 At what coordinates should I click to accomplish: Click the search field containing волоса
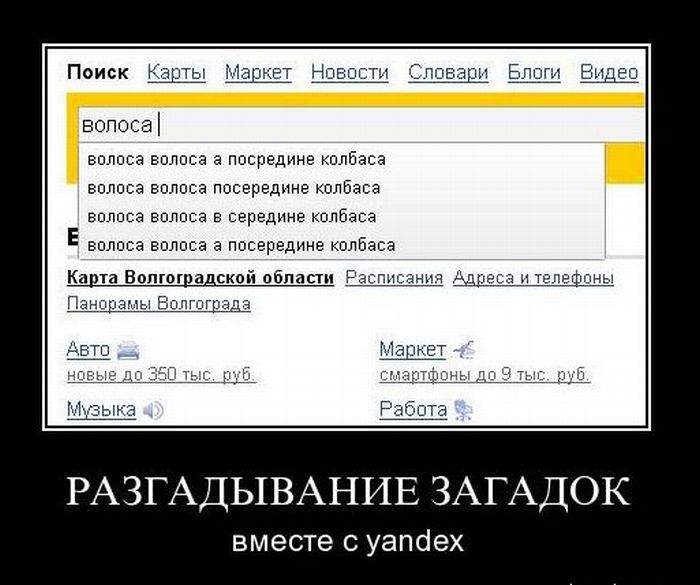(362, 125)
